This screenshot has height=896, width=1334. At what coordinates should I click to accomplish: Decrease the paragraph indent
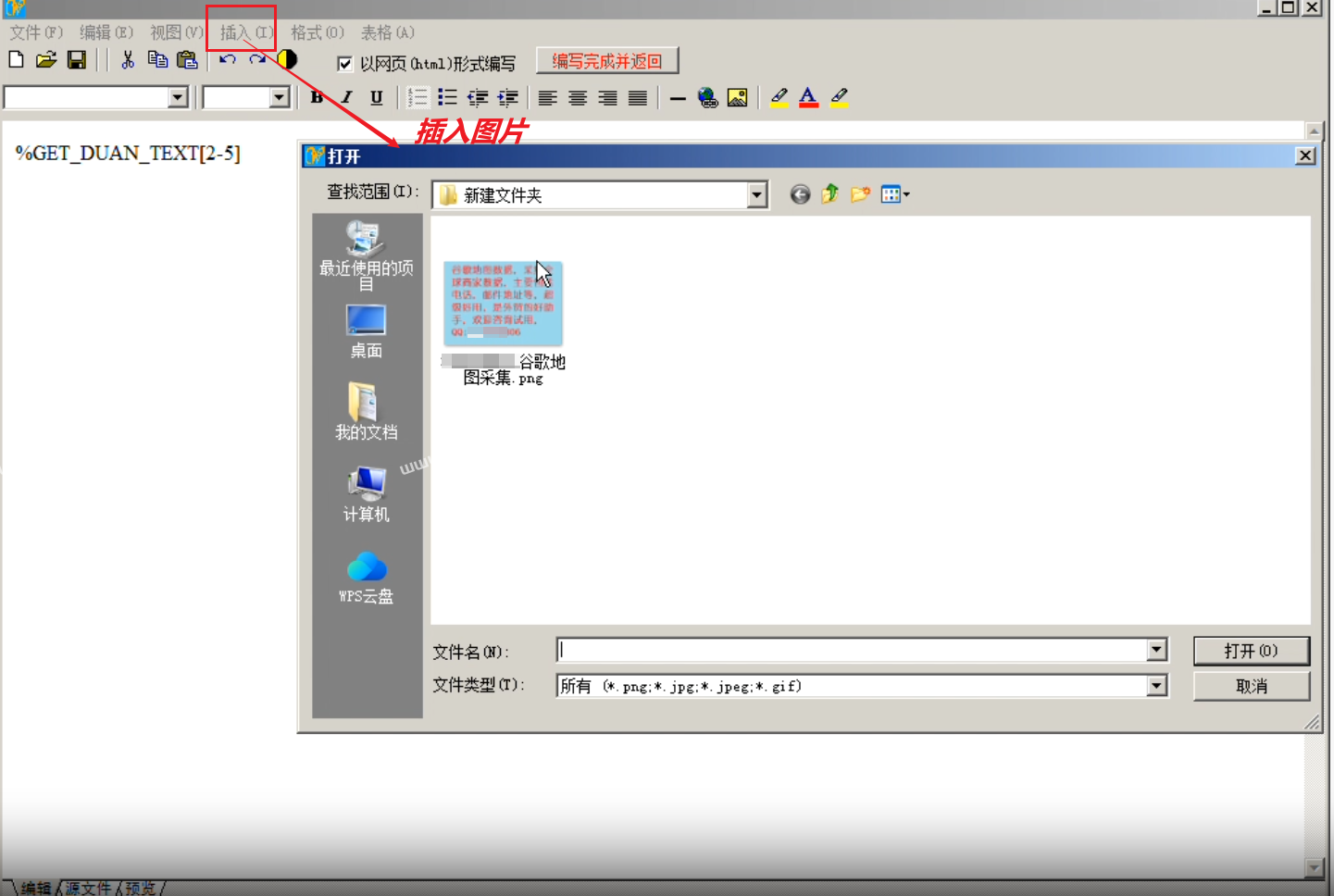coord(478,97)
